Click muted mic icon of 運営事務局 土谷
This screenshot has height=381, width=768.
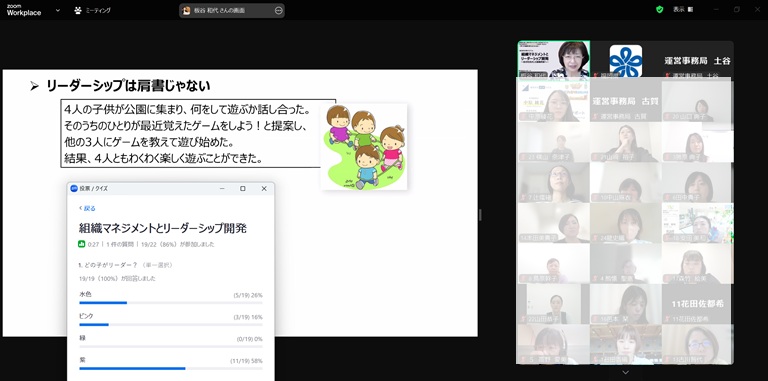coord(667,75)
